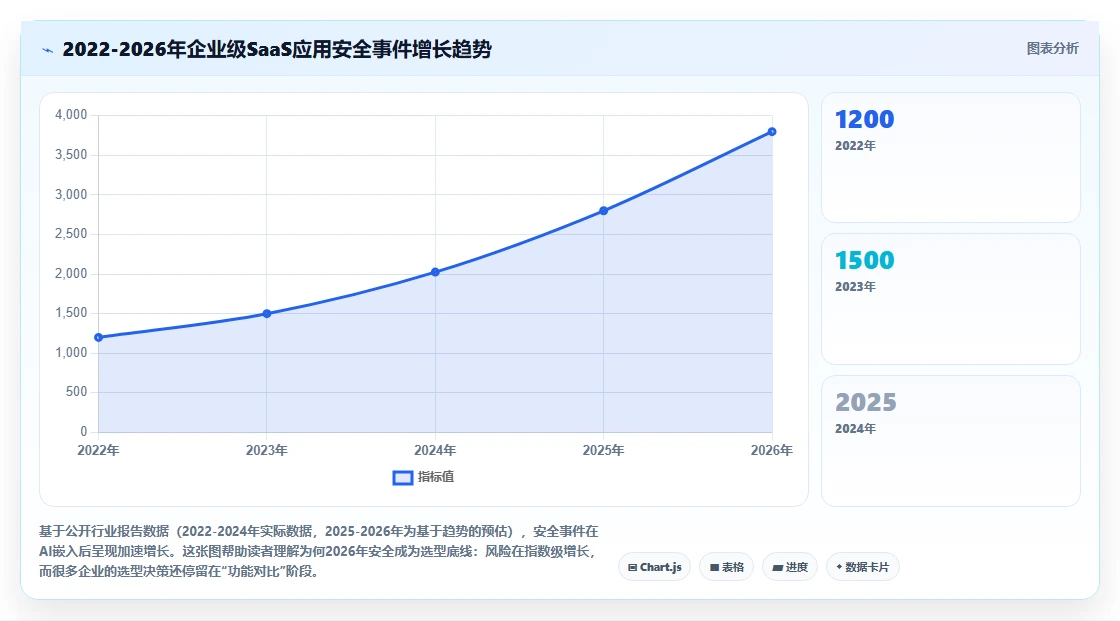This screenshot has width=1120, height=621.
Task: Select the 1200 2022年 data card
Action: click(x=951, y=157)
